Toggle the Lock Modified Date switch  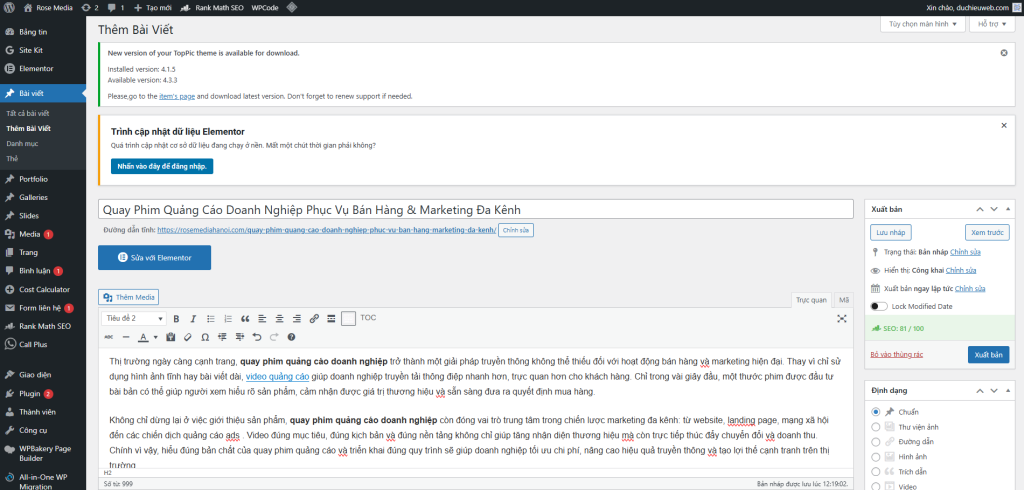point(879,306)
